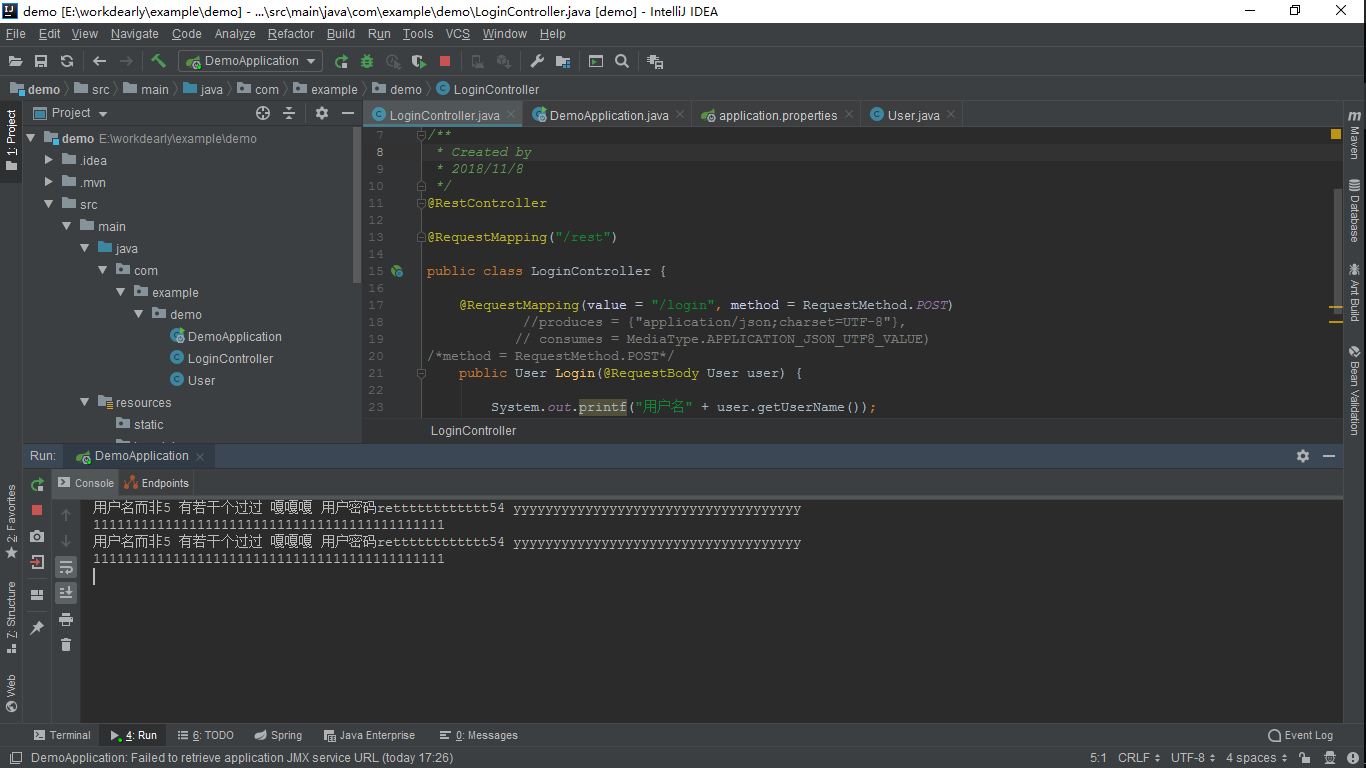1366x768 pixels.
Task: Run the DemoApplication with the green Run icon
Action: [341, 61]
